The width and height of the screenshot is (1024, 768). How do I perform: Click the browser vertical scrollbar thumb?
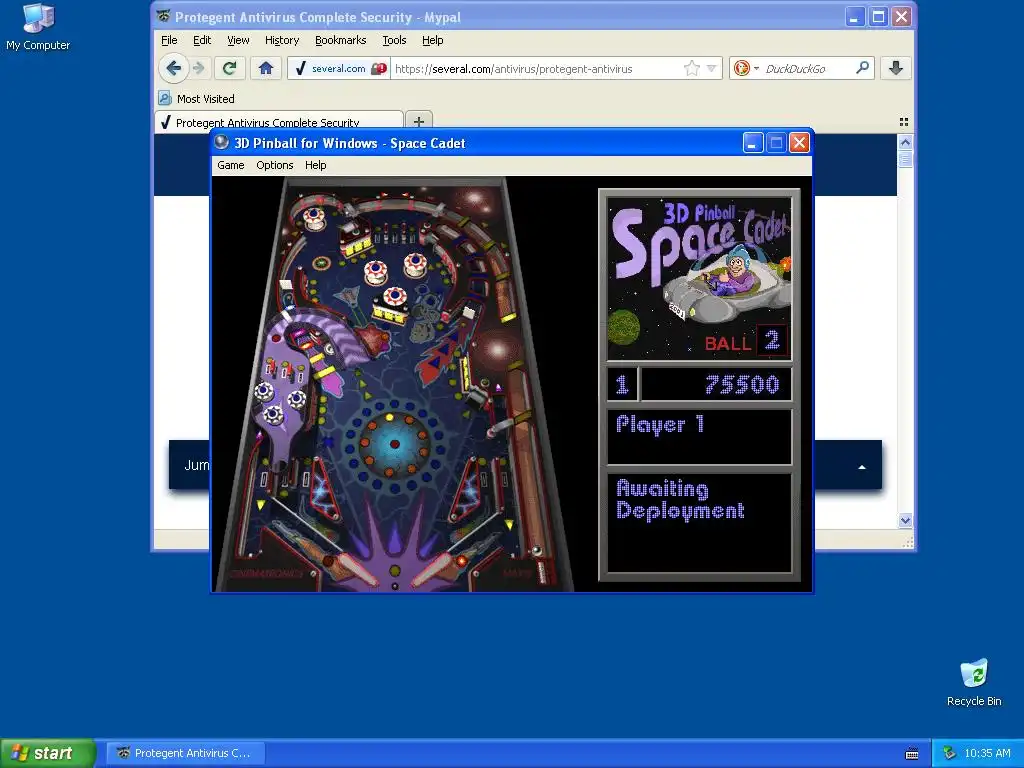click(905, 159)
